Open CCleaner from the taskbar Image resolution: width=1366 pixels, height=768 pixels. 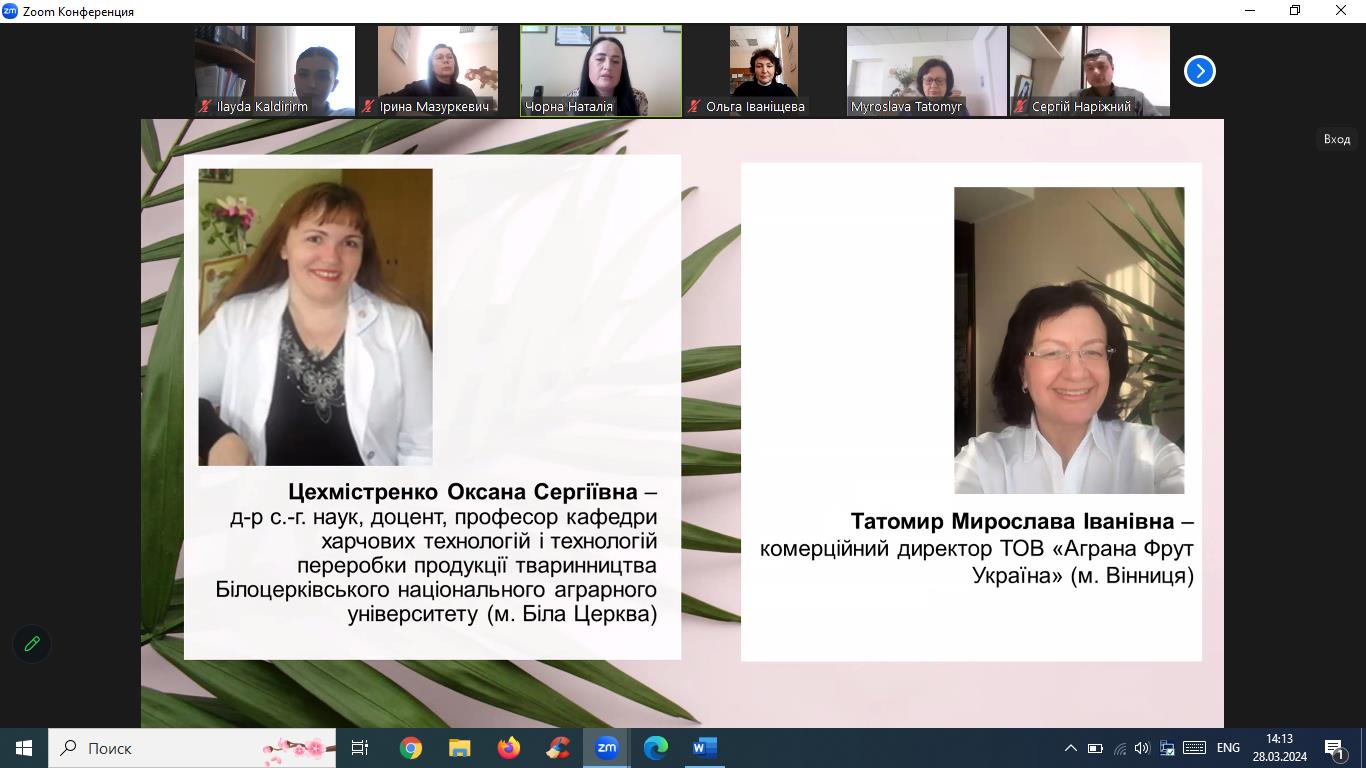(558, 748)
